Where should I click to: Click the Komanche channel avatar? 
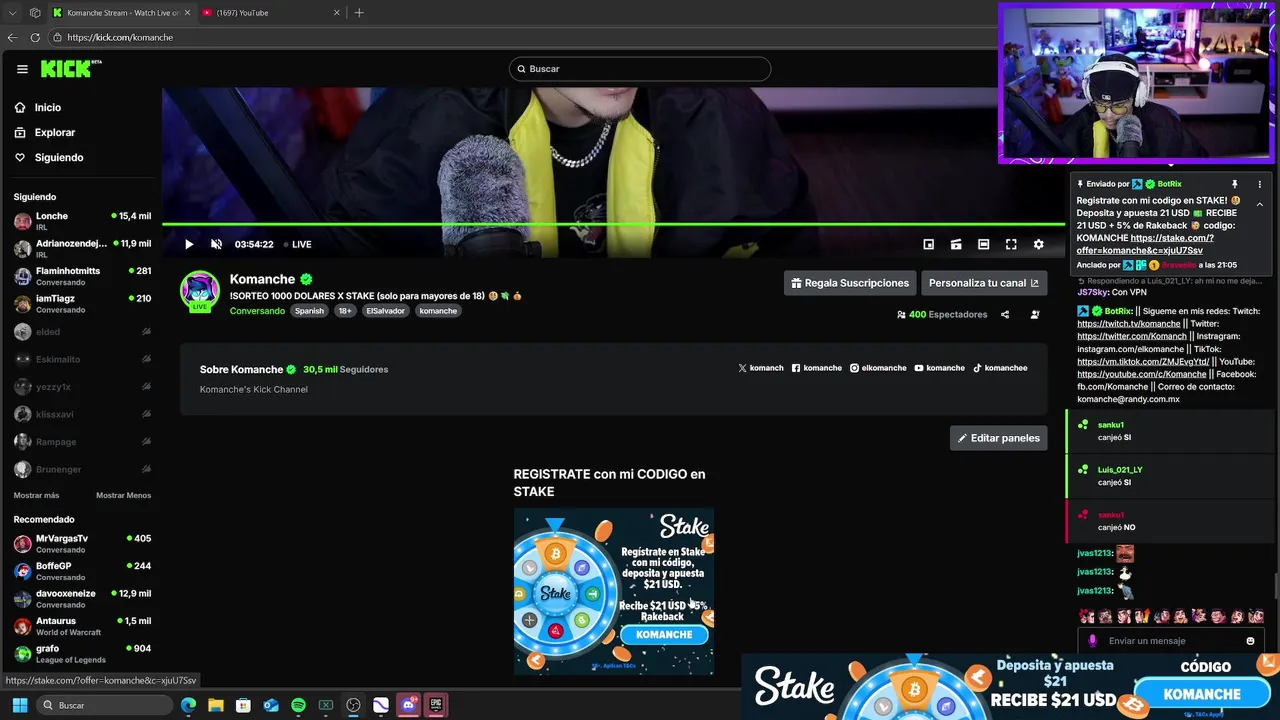click(200, 291)
